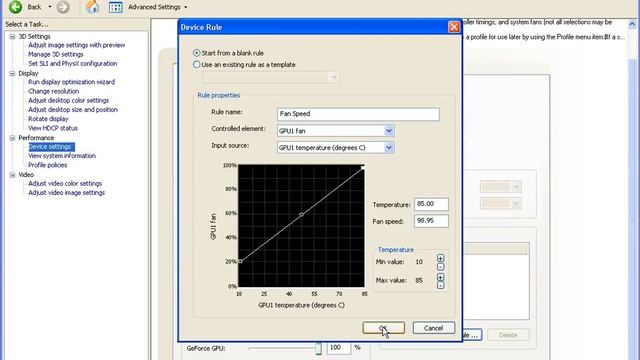
Task: Open View system information
Action: [62, 156]
